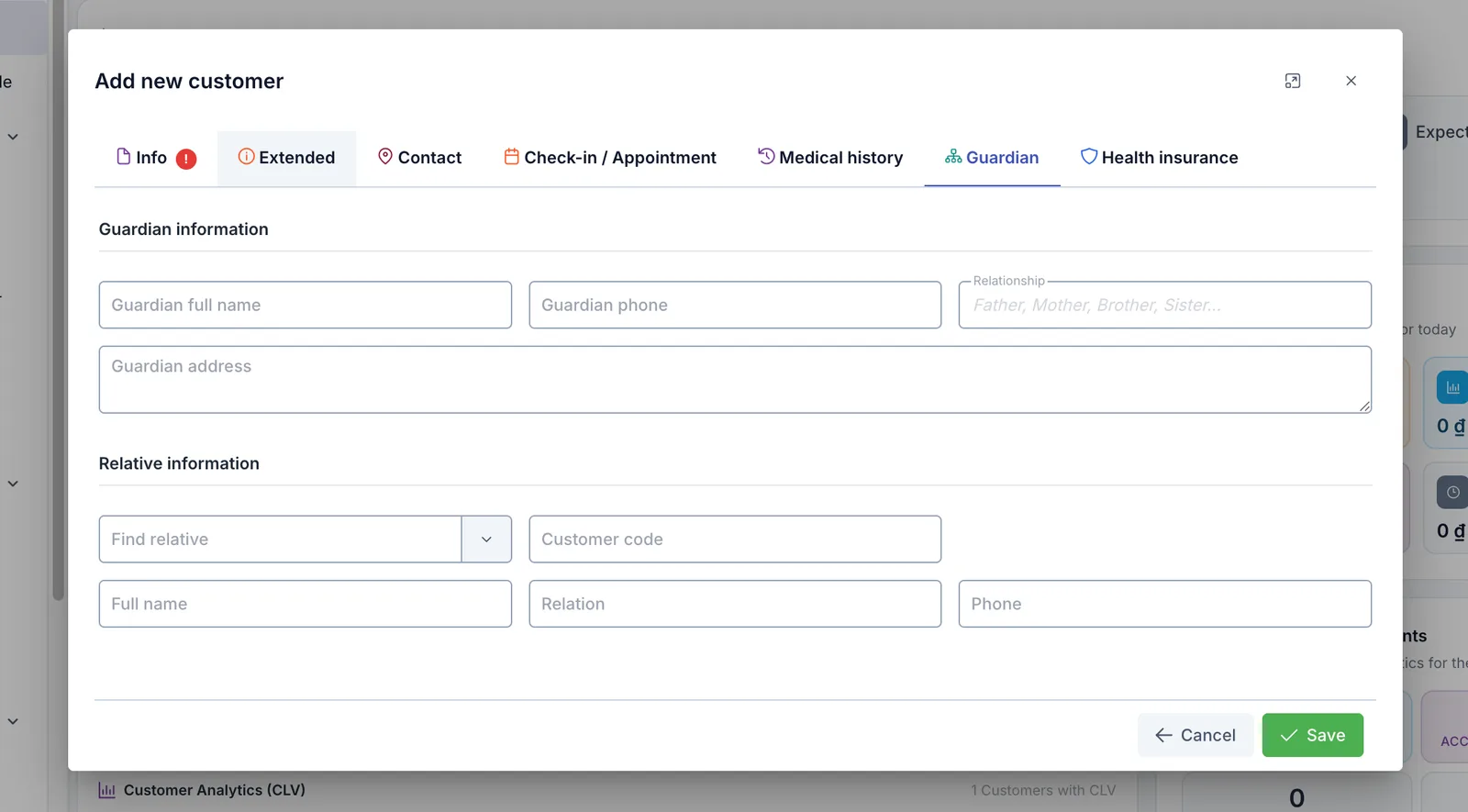Click the Guardian information heading
The height and width of the screenshot is (812, 1468).
(183, 229)
